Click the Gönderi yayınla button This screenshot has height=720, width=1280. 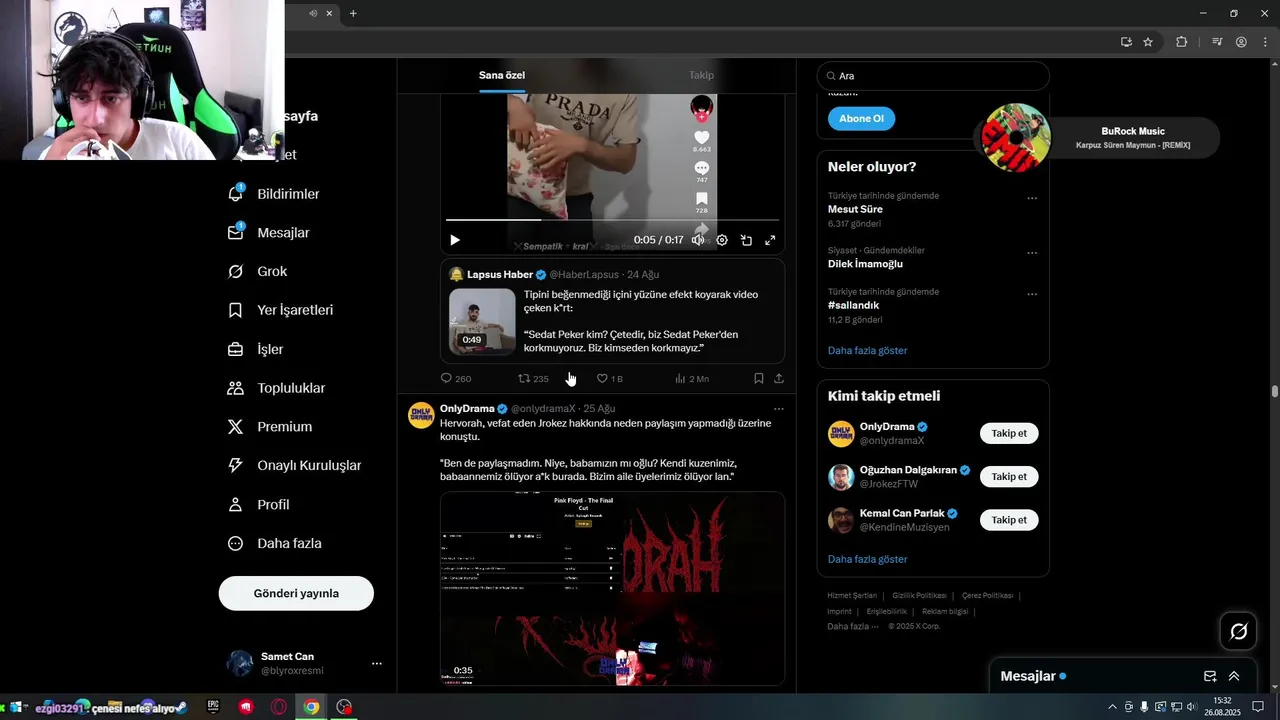point(296,593)
